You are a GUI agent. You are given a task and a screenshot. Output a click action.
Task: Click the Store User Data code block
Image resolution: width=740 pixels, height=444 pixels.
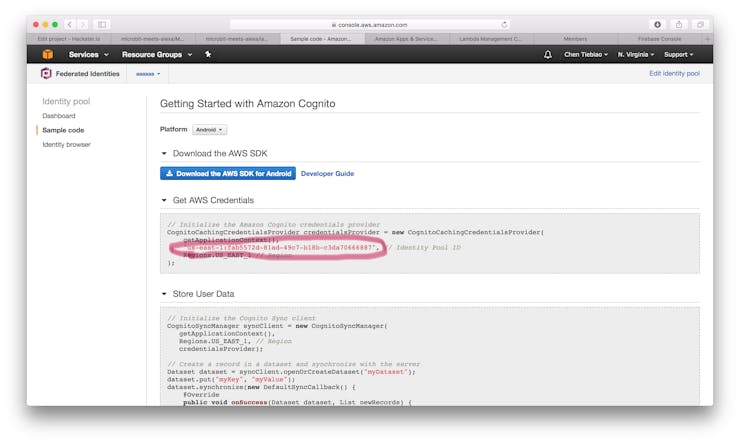pos(430,356)
